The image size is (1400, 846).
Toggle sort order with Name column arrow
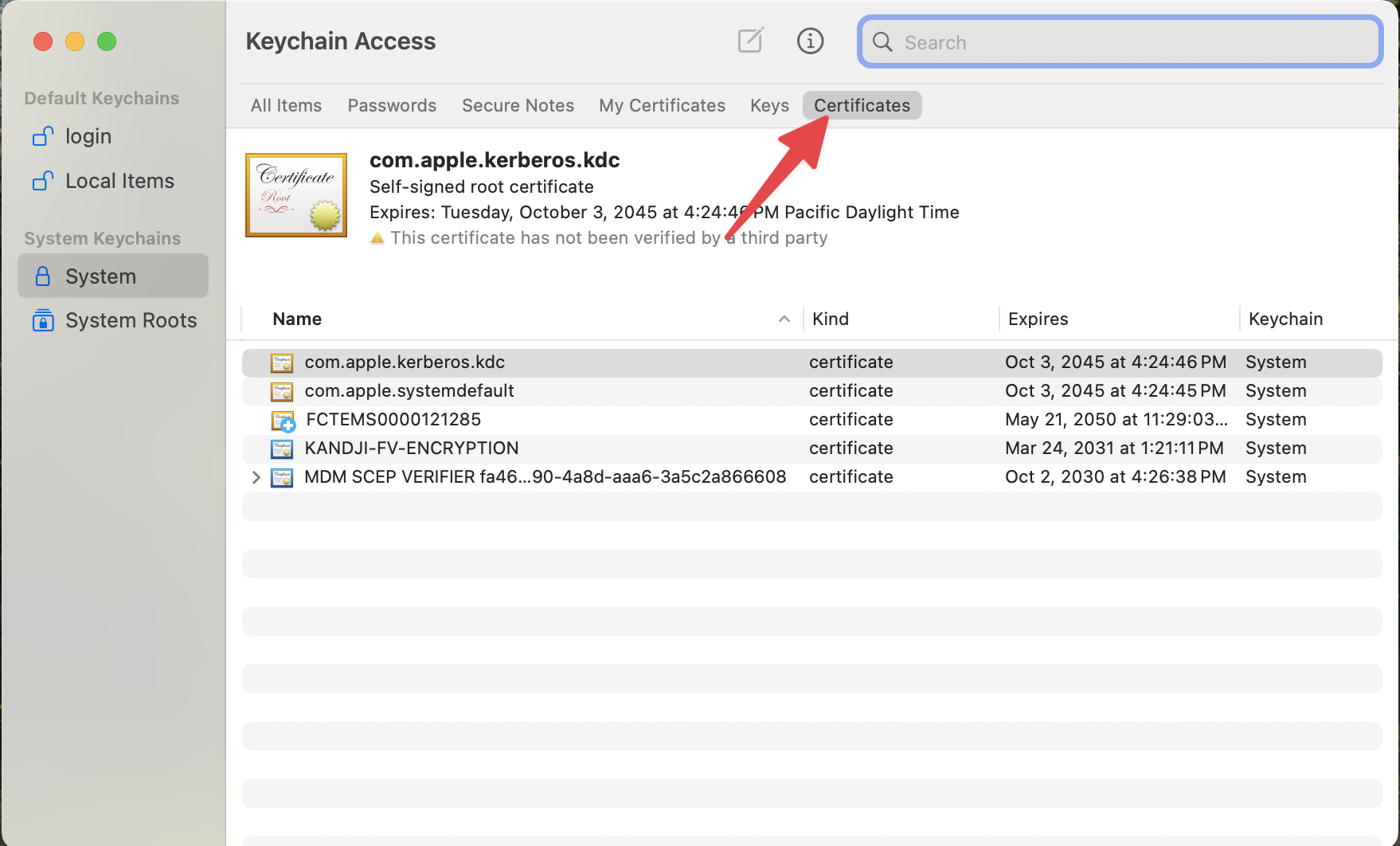(x=784, y=319)
